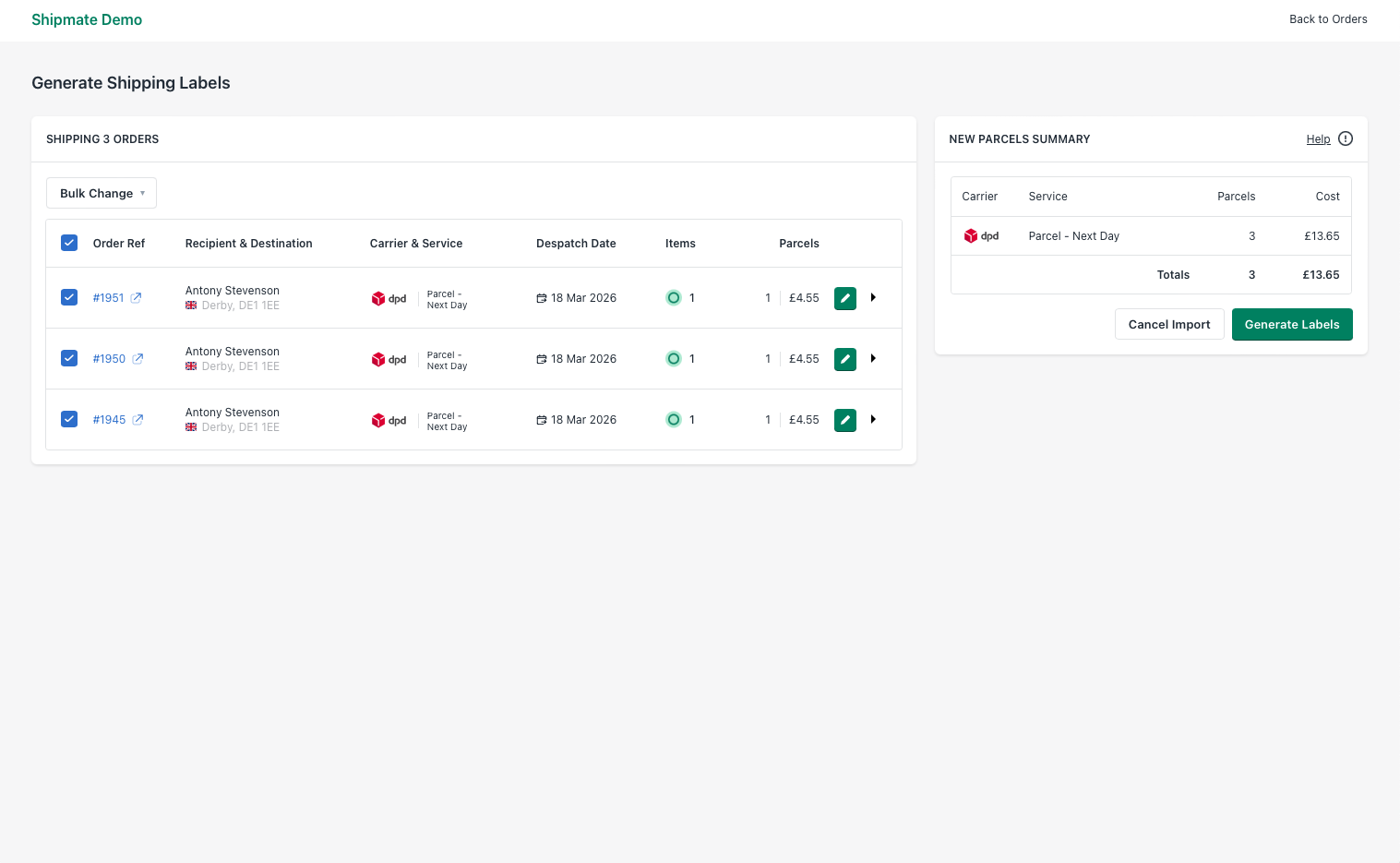Image resolution: width=1400 pixels, height=863 pixels.
Task: Click the calendar icon beside #1951 despatch date
Action: pos(541,297)
